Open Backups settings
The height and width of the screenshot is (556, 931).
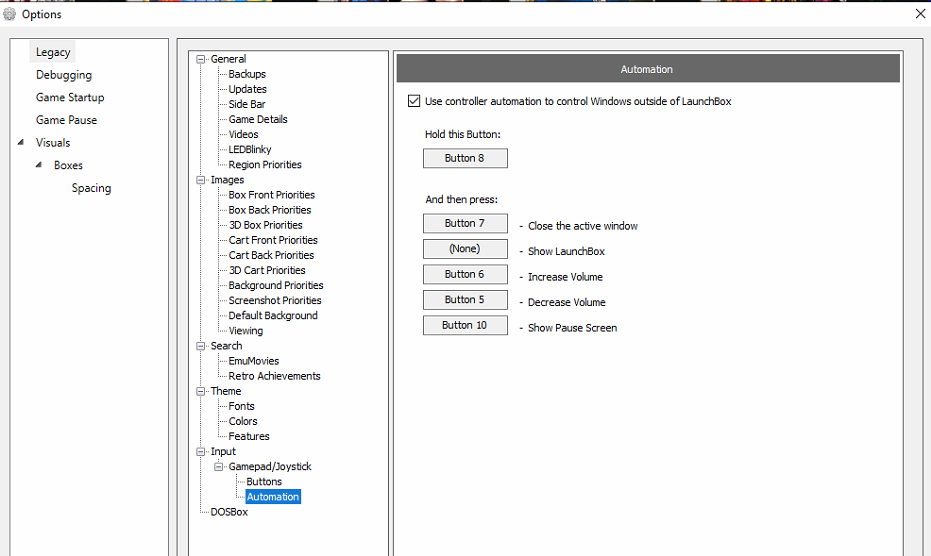(247, 74)
